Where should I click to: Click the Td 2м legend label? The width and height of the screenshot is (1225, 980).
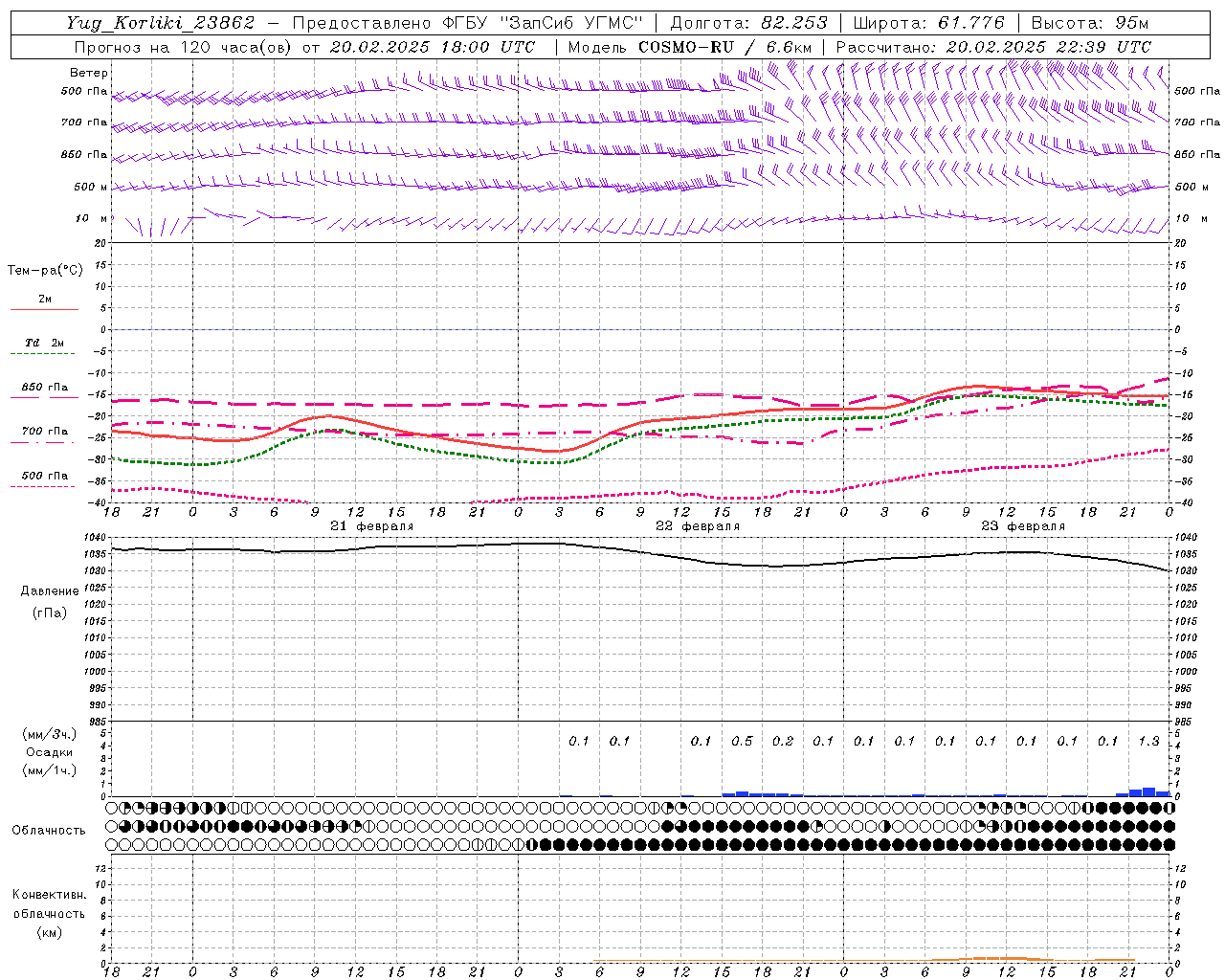coord(45,343)
